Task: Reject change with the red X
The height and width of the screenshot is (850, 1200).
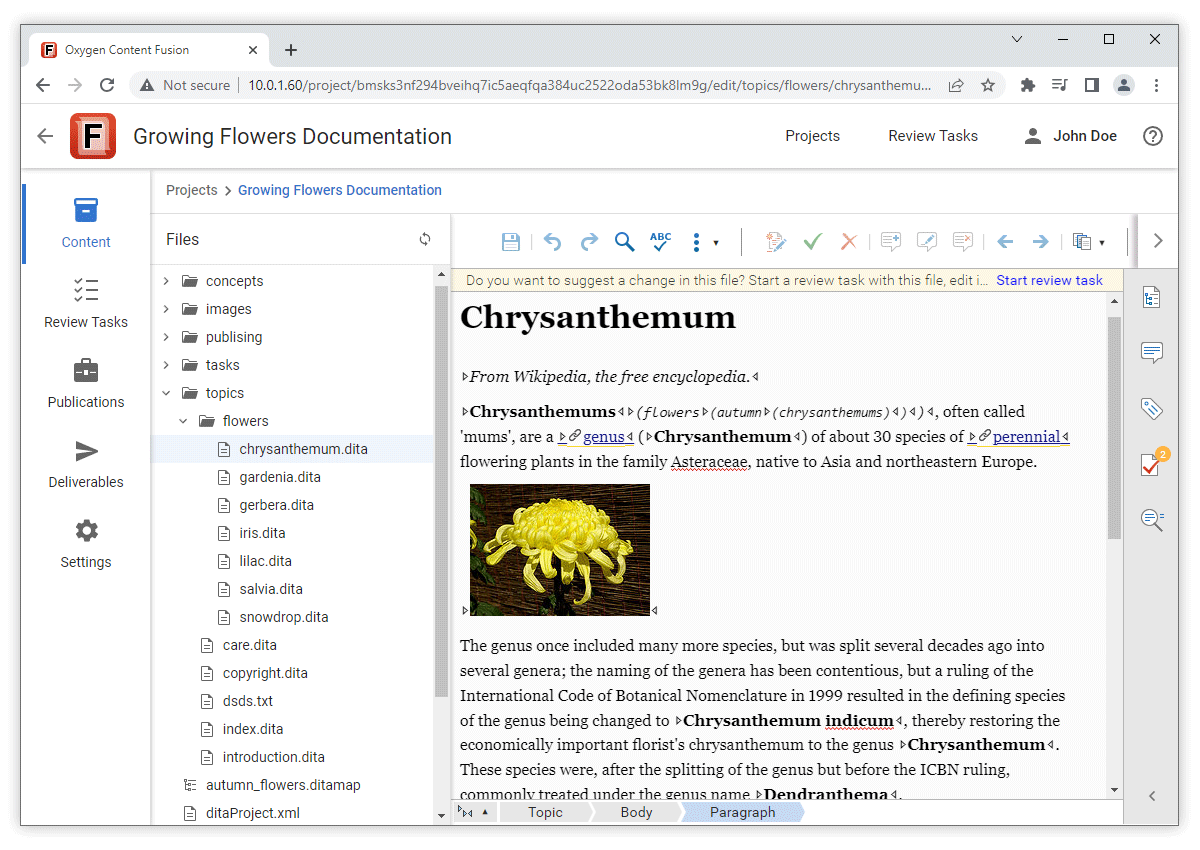Action: click(849, 241)
